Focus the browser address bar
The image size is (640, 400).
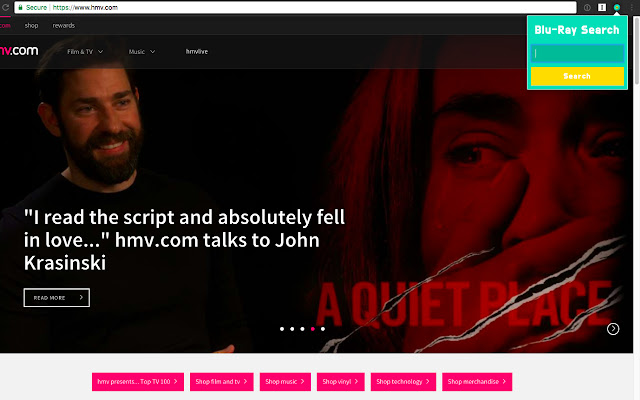pyautogui.click(x=295, y=7)
